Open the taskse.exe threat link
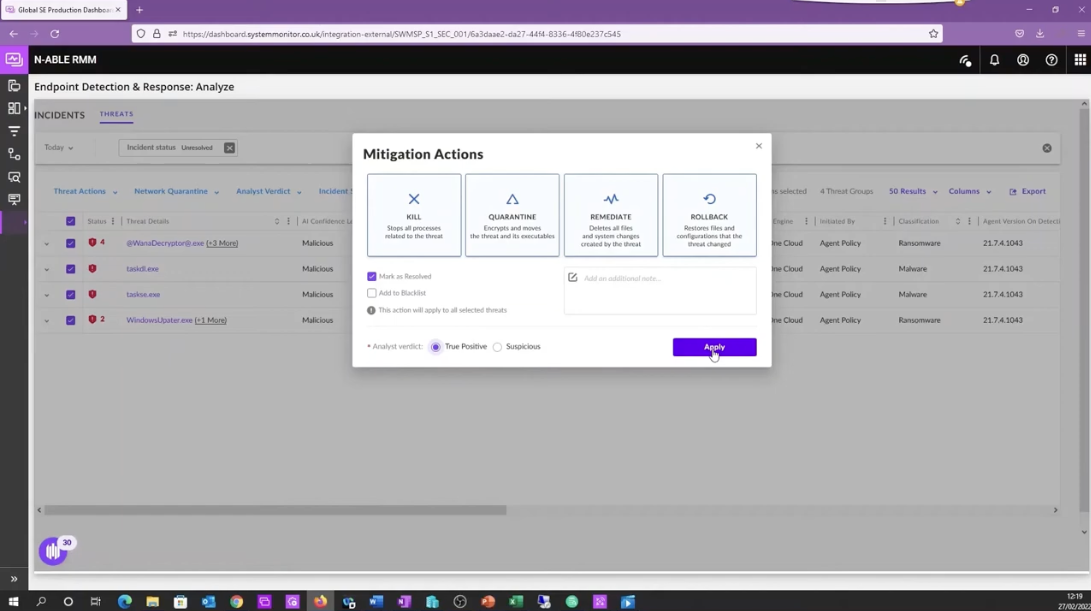The width and height of the screenshot is (1091, 611). [143, 294]
